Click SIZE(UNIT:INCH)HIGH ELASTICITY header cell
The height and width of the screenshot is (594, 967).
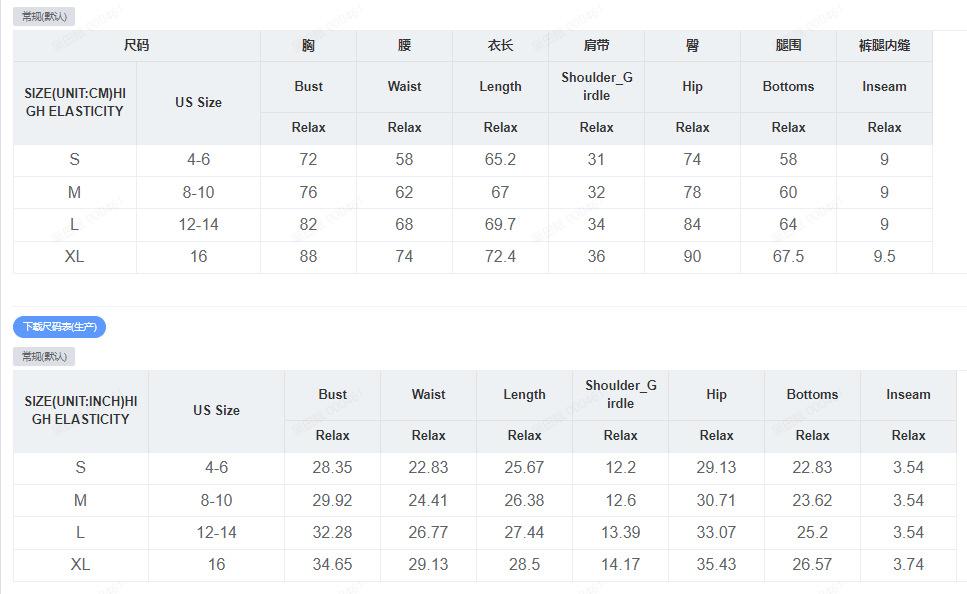tap(81, 410)
